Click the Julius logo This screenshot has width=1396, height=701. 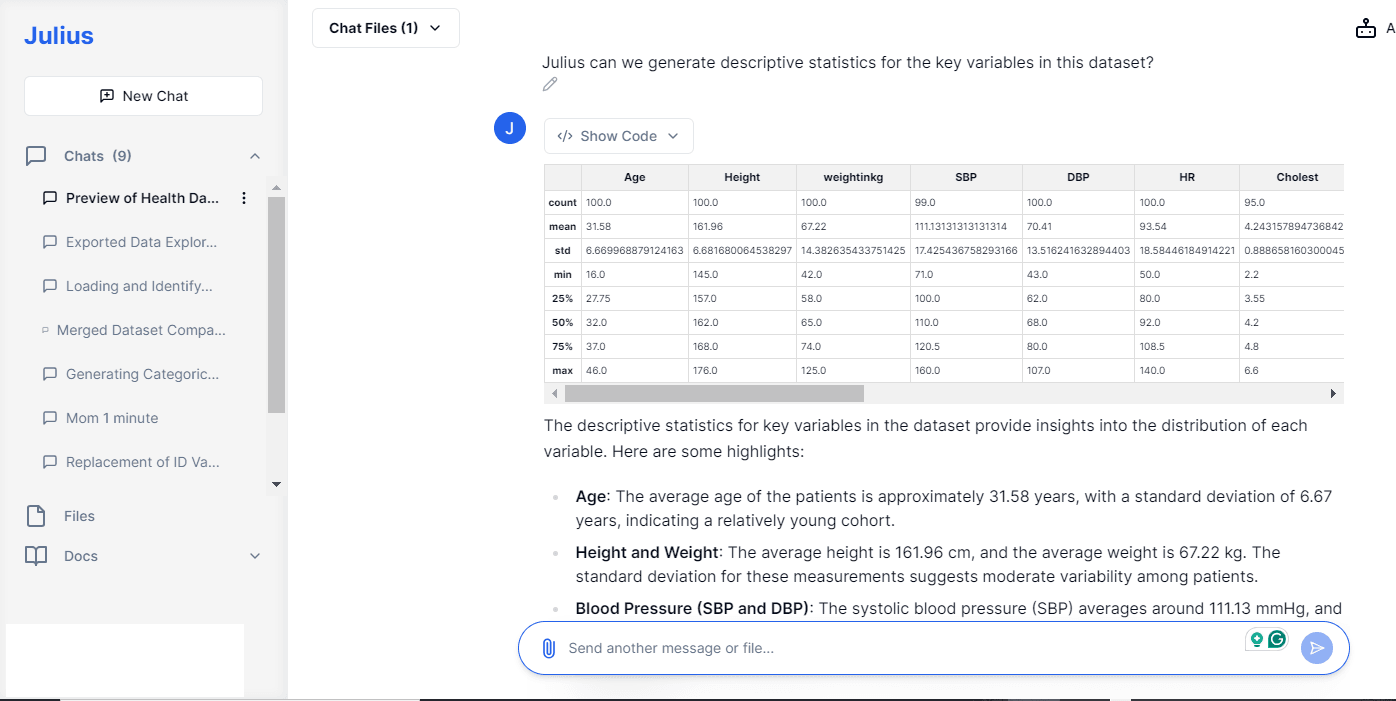pyautogui.click(x=59, y=36)
